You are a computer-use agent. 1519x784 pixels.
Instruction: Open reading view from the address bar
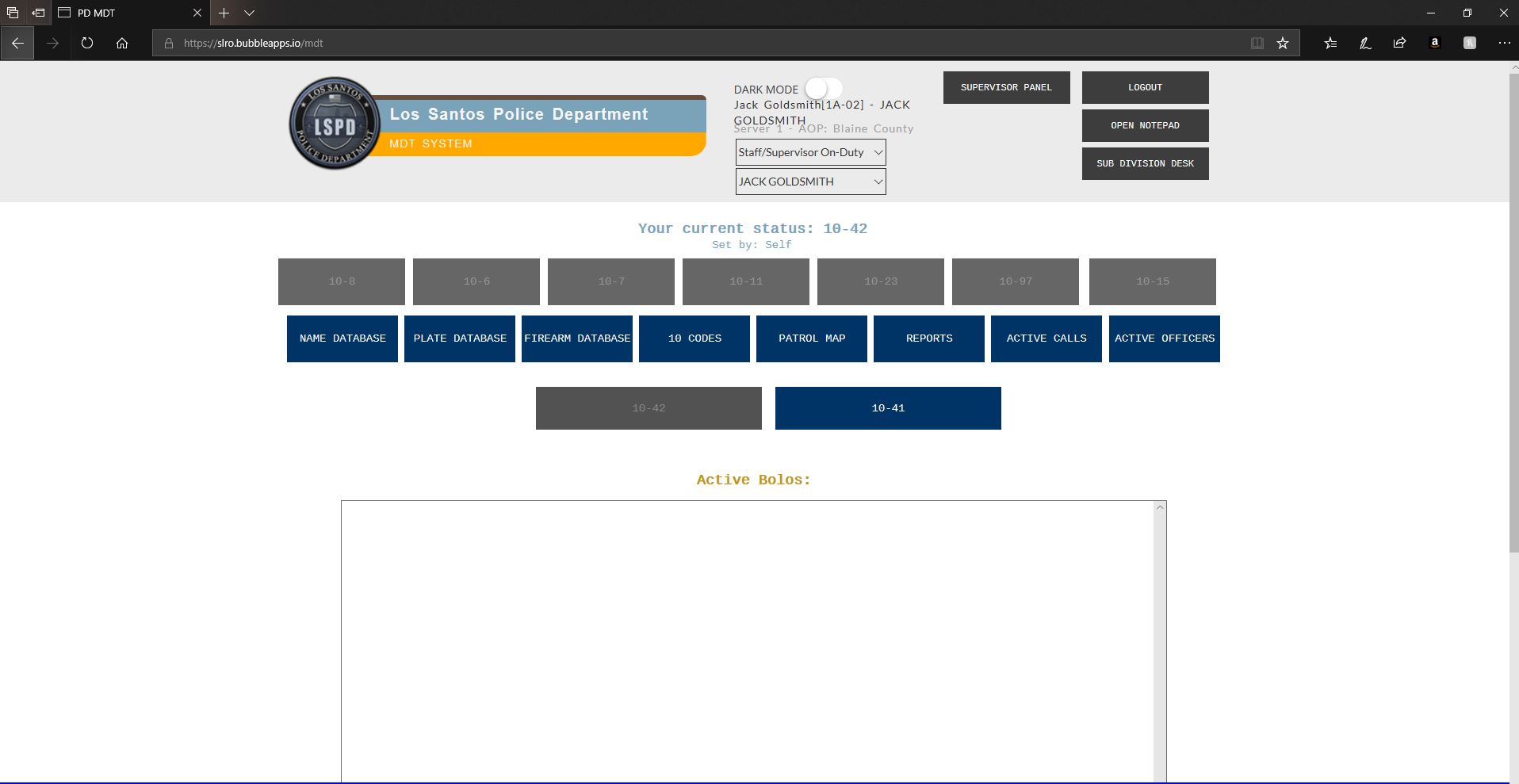coord(1257,44)
